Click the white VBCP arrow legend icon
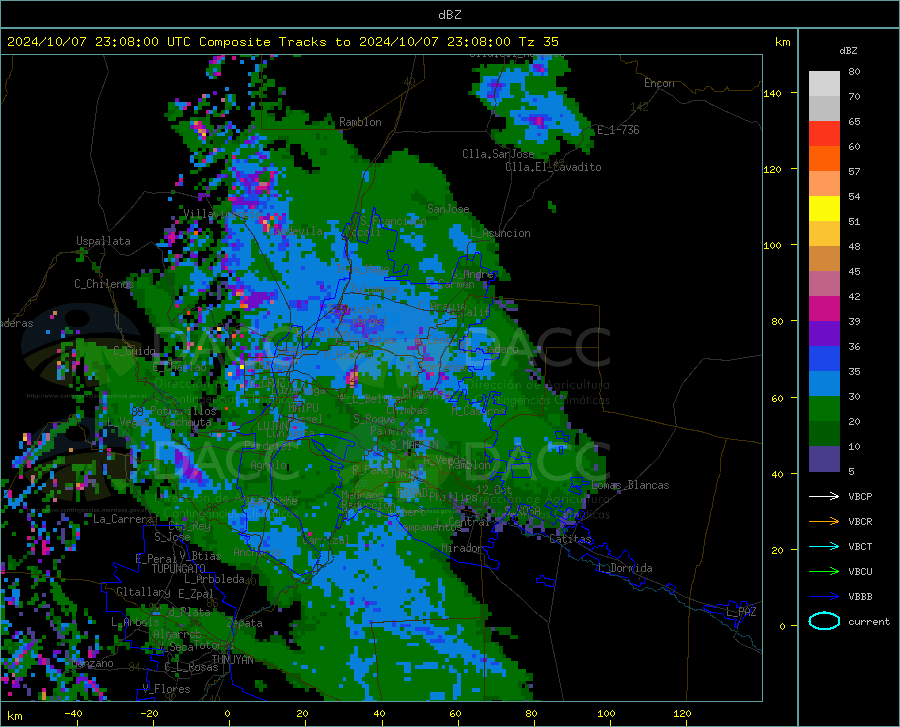This screenshot has height=727, width=900. tap(824, 496)
